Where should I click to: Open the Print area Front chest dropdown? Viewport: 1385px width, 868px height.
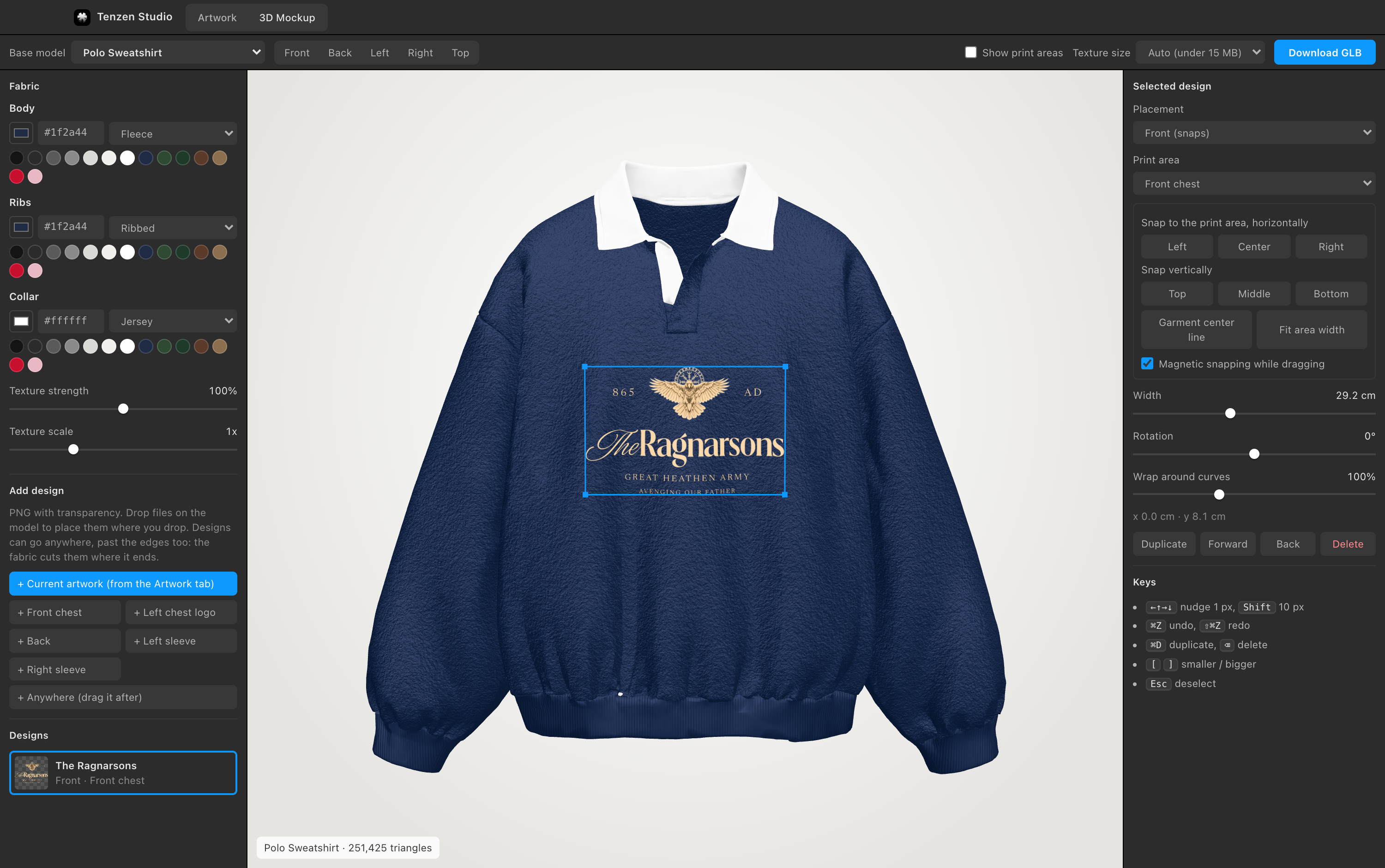(x=1254, y=184)
